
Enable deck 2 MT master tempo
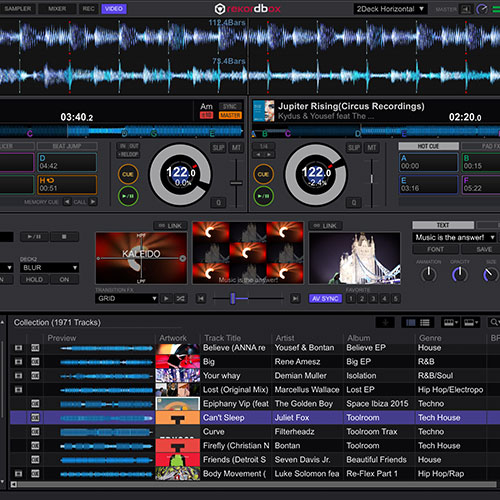coord(372,148)
